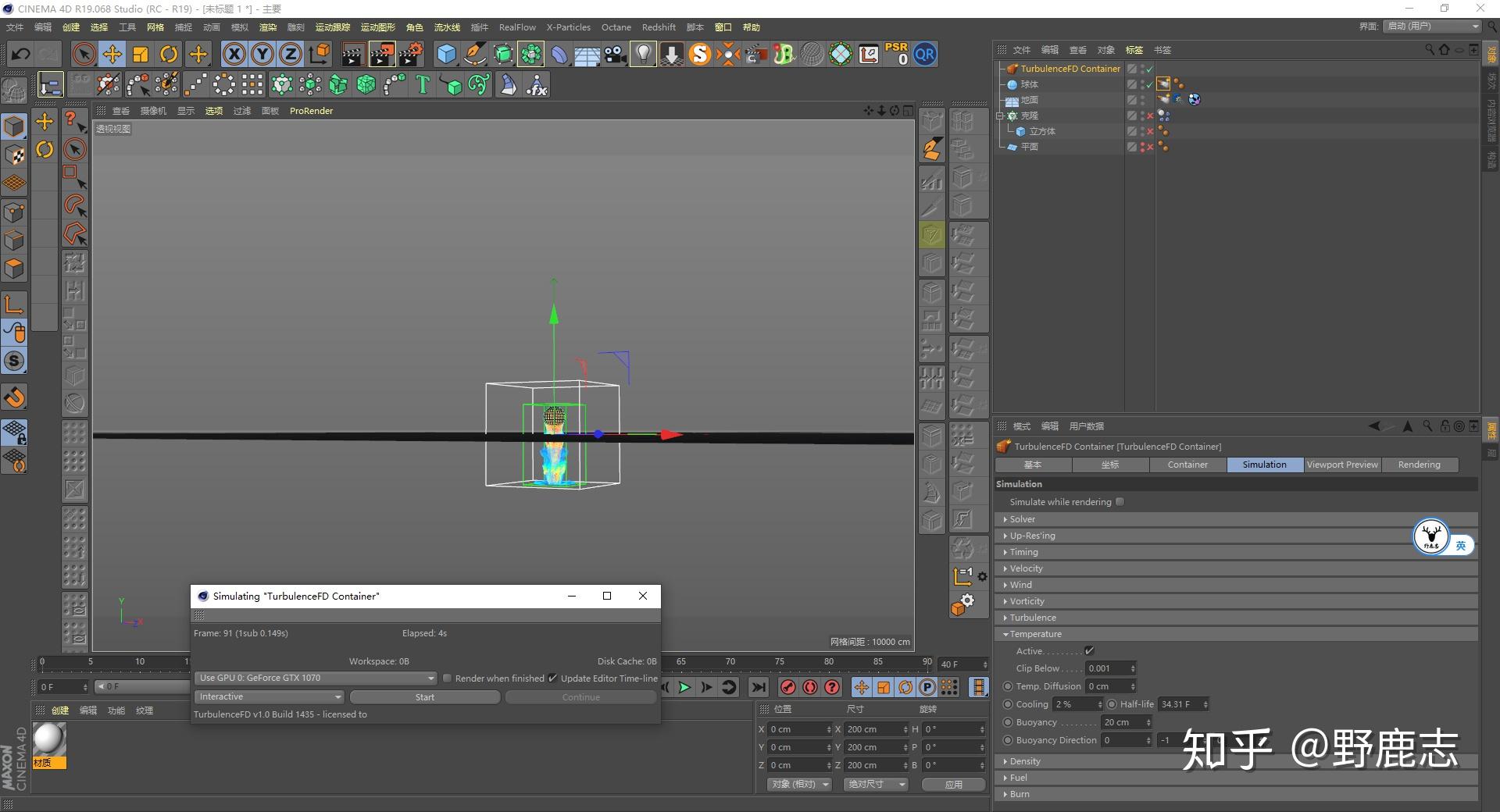Switch to the Viewport Preview tab
Screen dimensions: 1500x812
click(1341, 465)
